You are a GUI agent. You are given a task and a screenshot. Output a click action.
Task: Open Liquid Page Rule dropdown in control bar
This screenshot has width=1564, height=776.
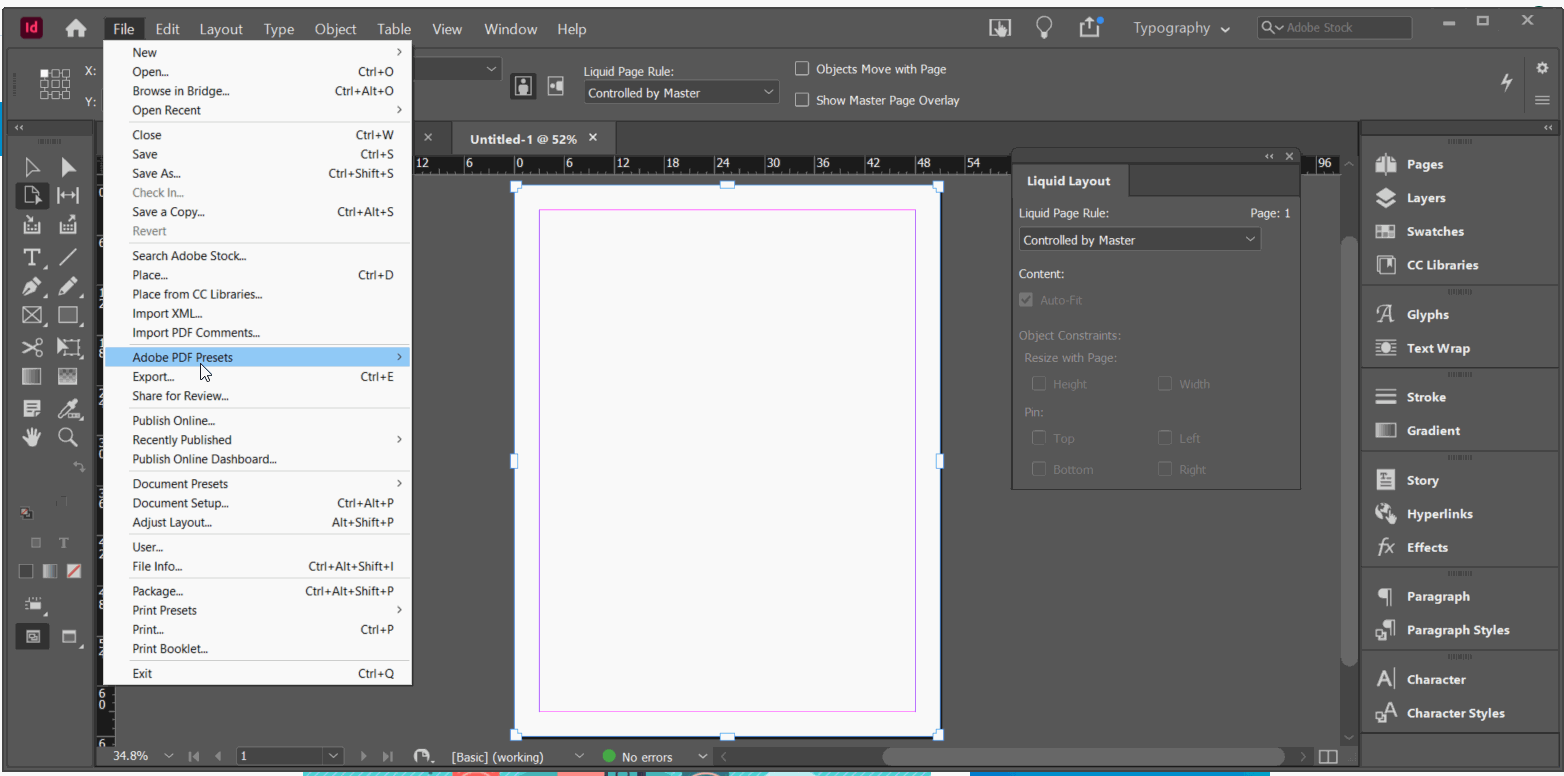(x=681, y=93)
